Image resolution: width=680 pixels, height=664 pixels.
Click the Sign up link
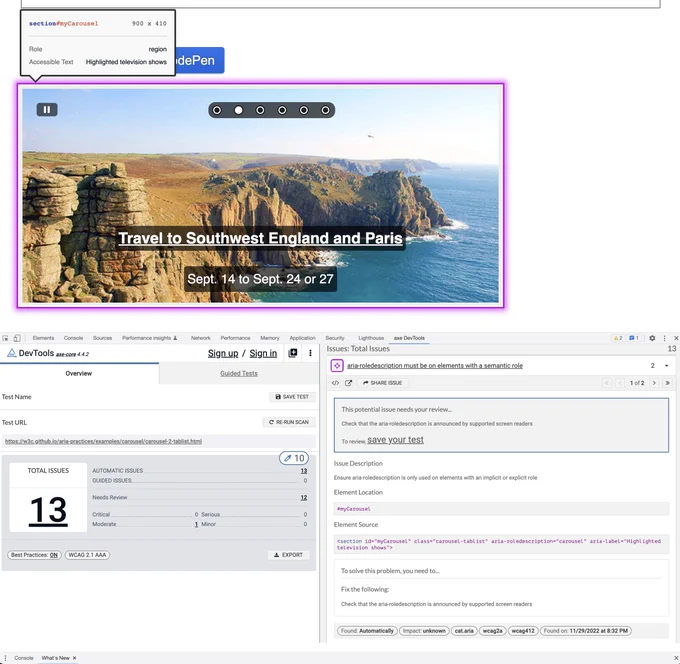tap(223, 353)
